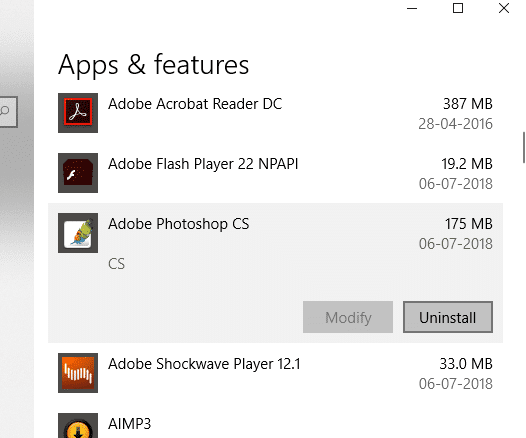Screen dimensions: 526x438
Task: Click the vertical scrollbar thumb
Action: pyautogui.click(x=524, y=147)
